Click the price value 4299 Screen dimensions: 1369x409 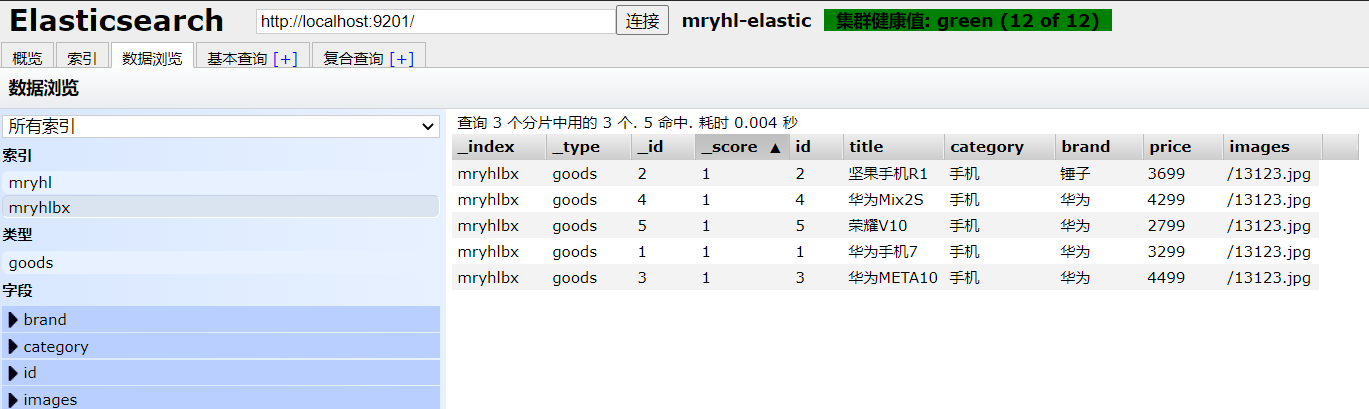pyautogui.click(x=1166, y=200)
